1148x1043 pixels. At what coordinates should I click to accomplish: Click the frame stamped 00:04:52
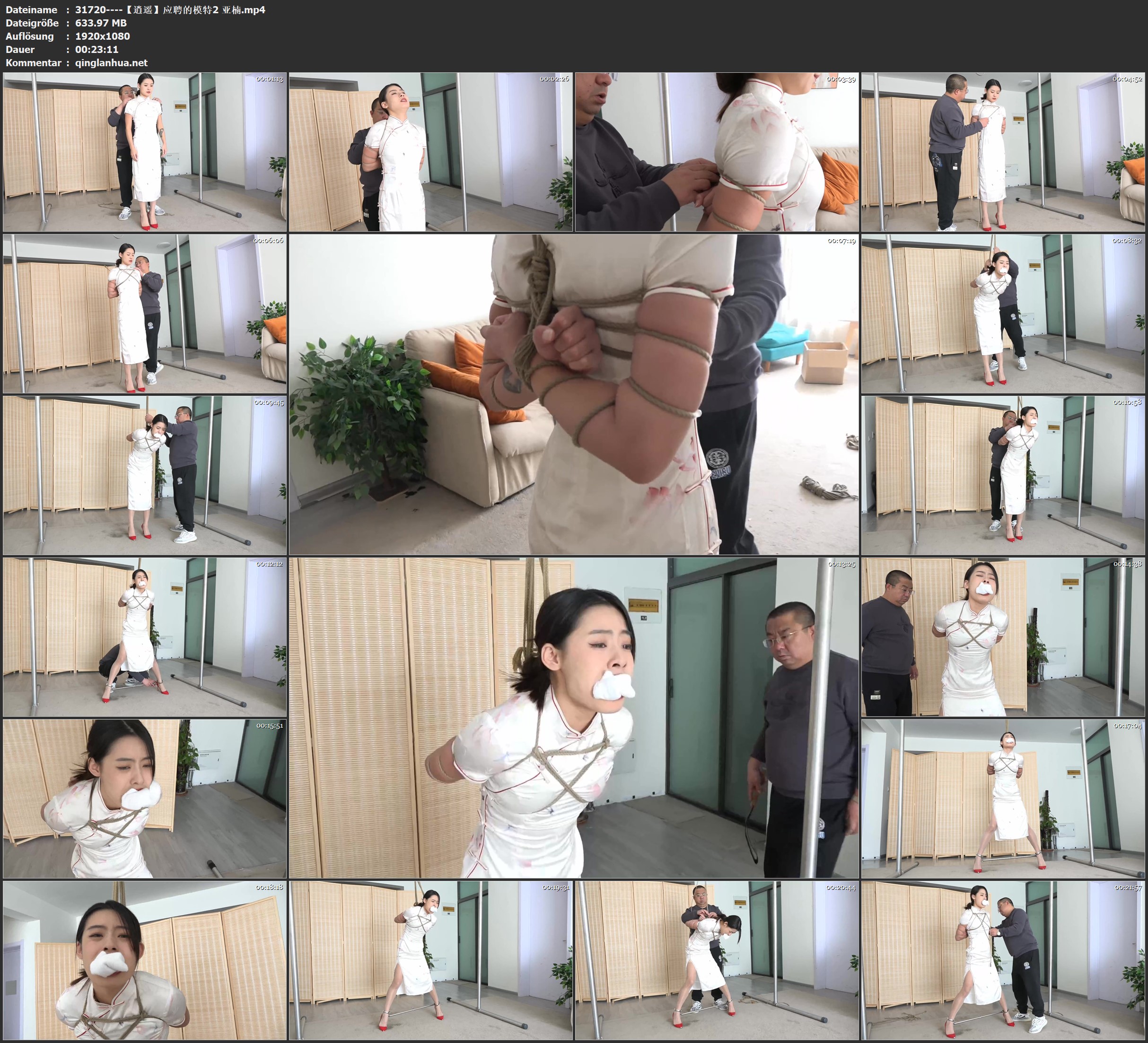(x=1003, y=151)
